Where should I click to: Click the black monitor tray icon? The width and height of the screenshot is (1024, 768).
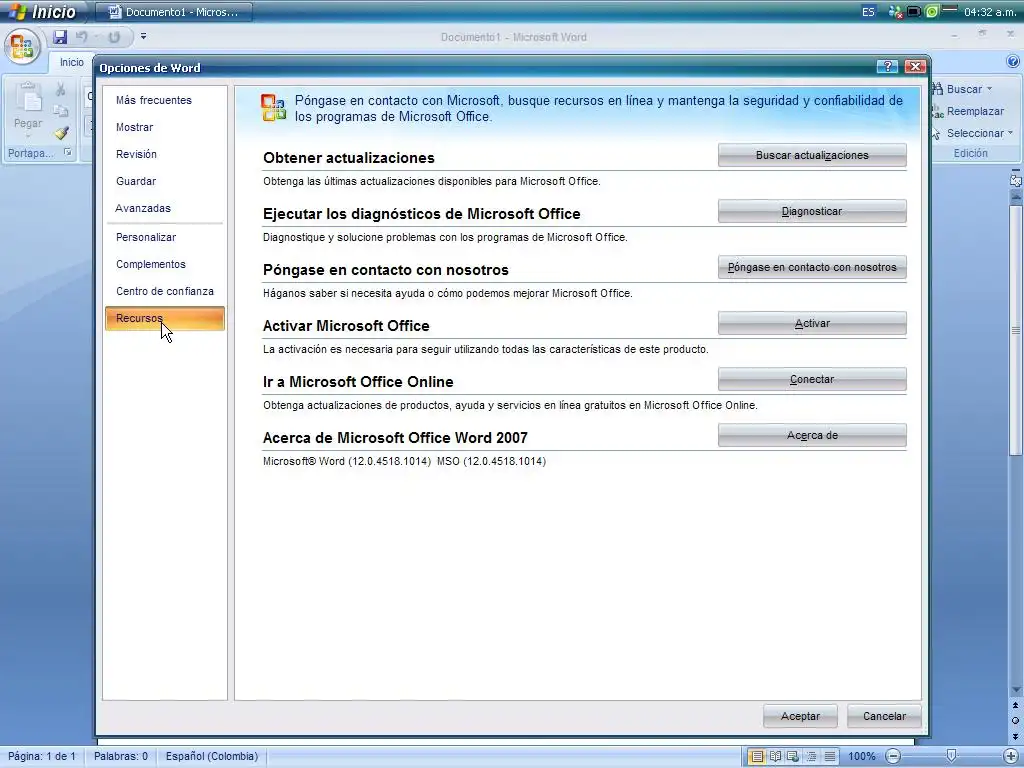914,12
